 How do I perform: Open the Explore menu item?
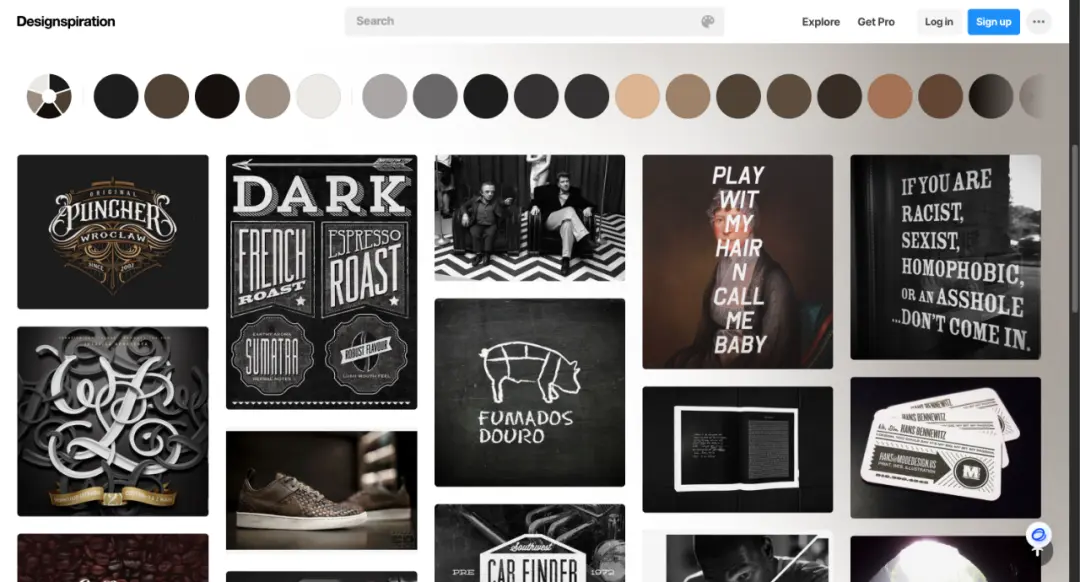pos(820,22)
